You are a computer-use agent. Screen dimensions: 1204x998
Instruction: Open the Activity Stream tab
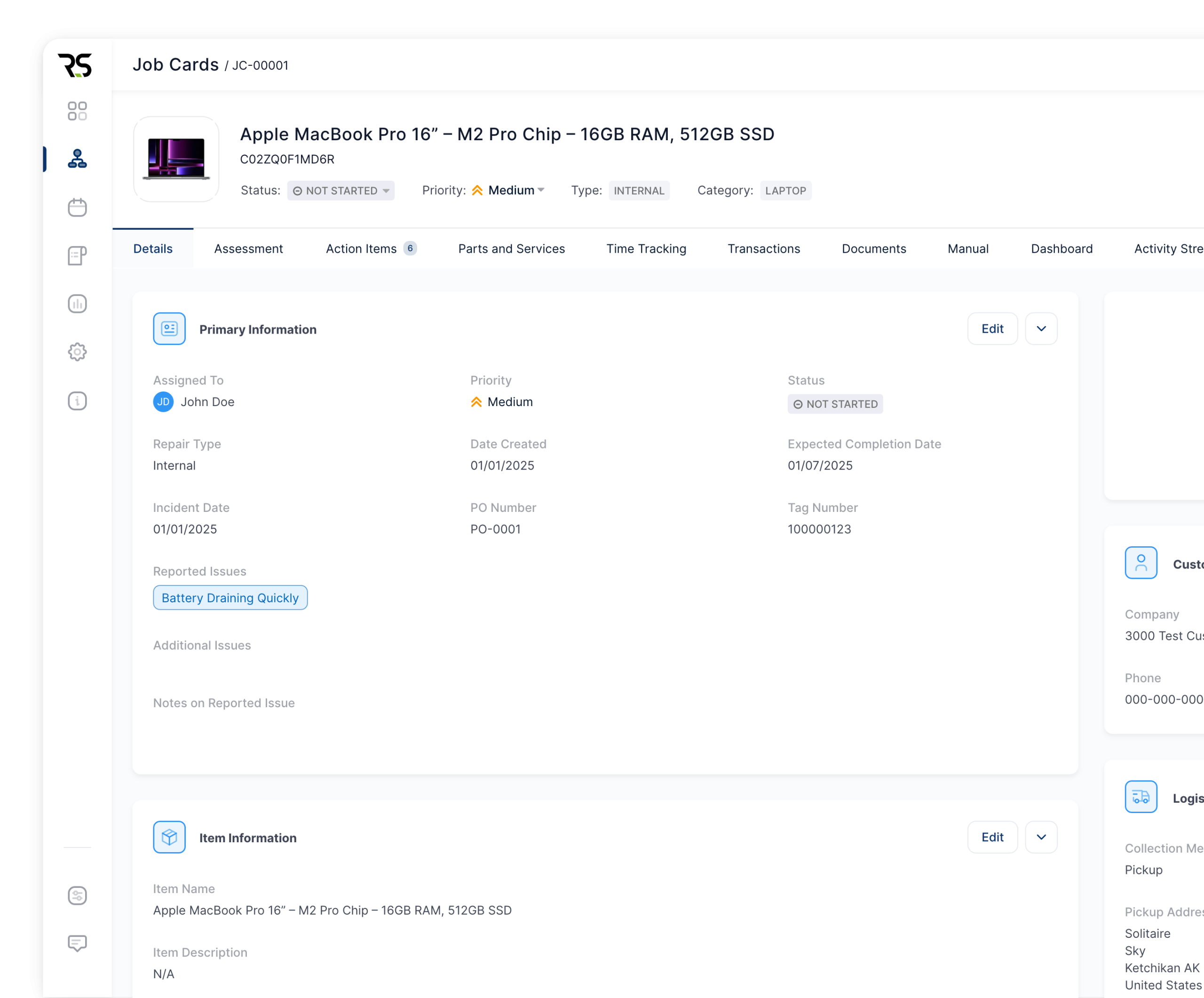[x=1168, y=248]
